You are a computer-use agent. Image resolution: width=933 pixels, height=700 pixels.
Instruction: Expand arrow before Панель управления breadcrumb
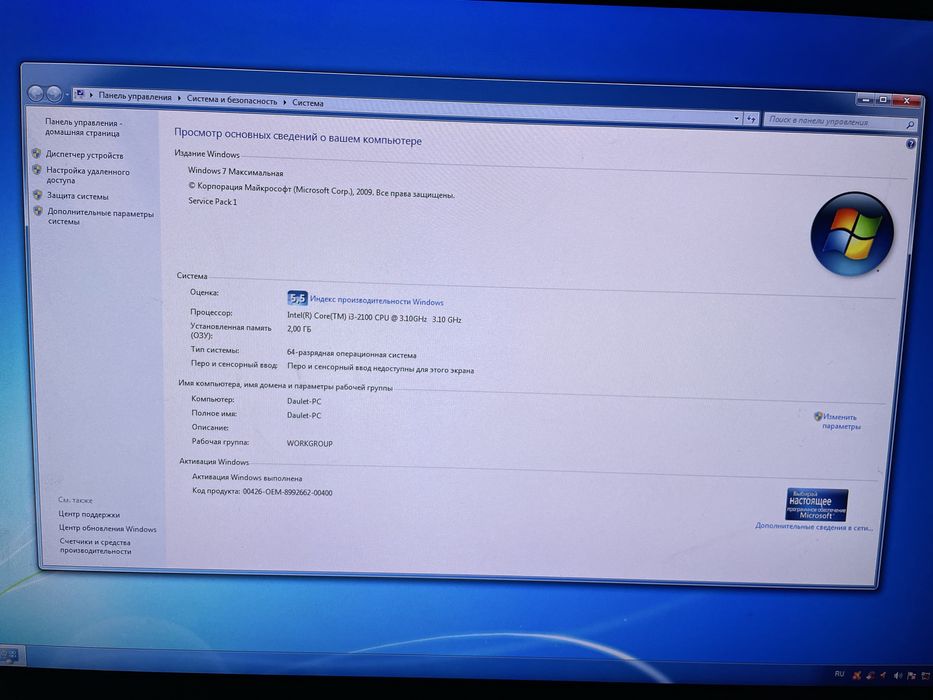[x=91, y=95]
